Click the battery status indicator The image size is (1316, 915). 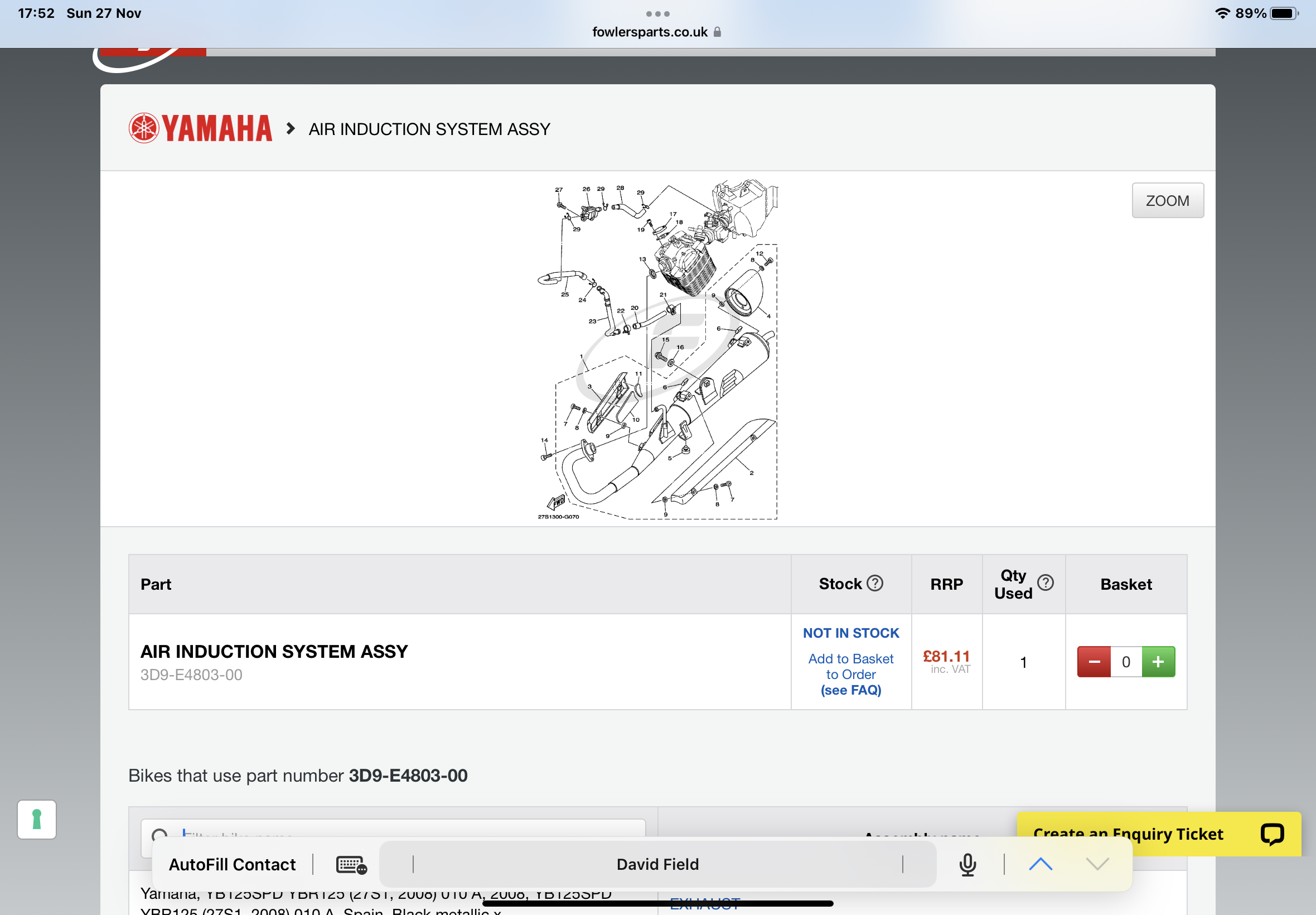pos(1284,13)
